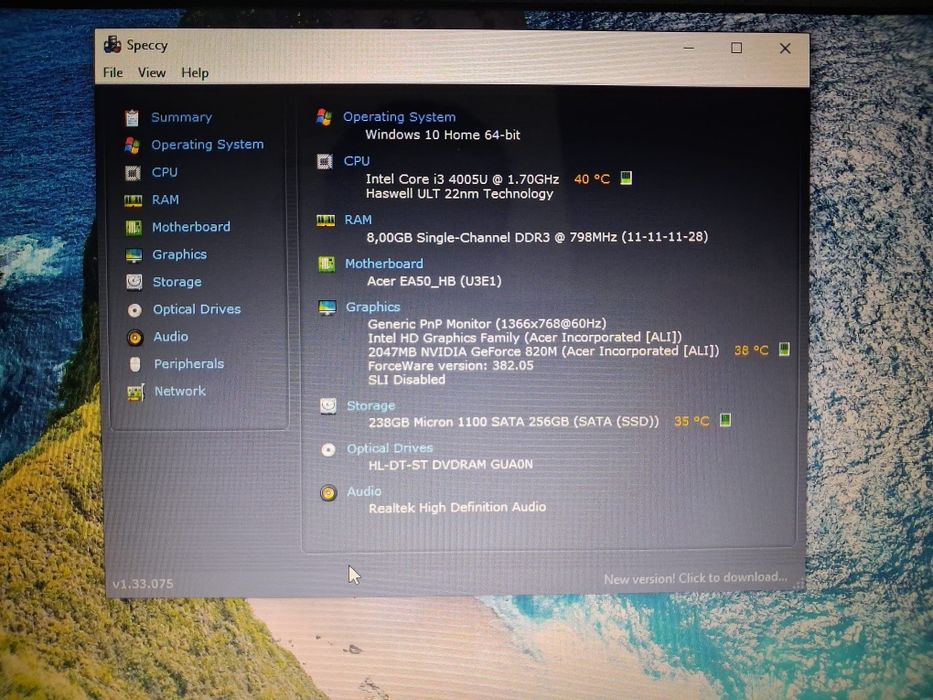
Task: Open the File menu
Action: (112, 73)
